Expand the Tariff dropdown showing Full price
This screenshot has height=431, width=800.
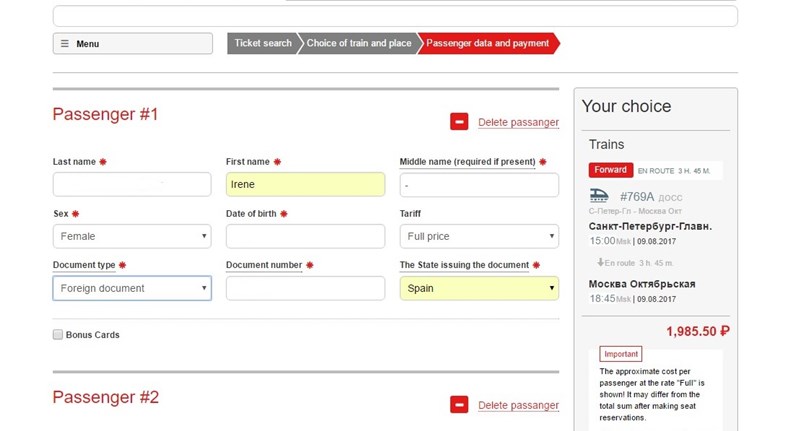[x=479, y=236]
